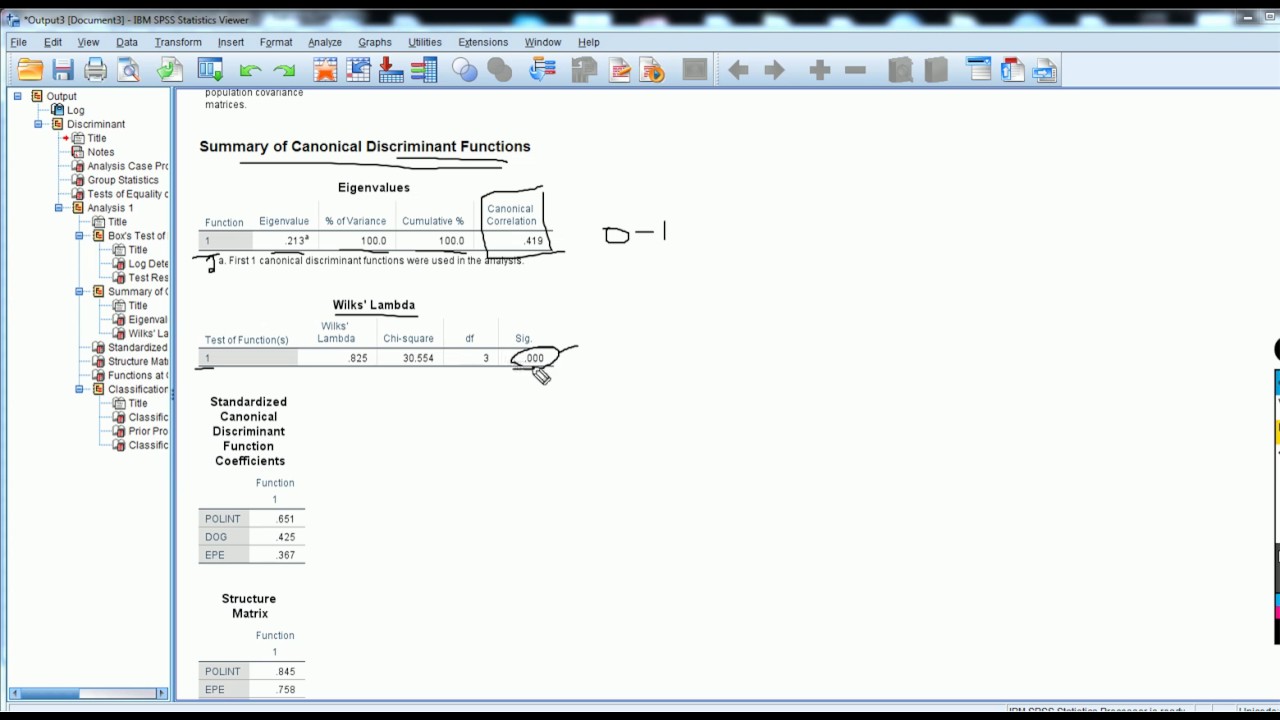Click the run script page icon
The width and height of the screenshot is (1280, 720).
[652, 70]
